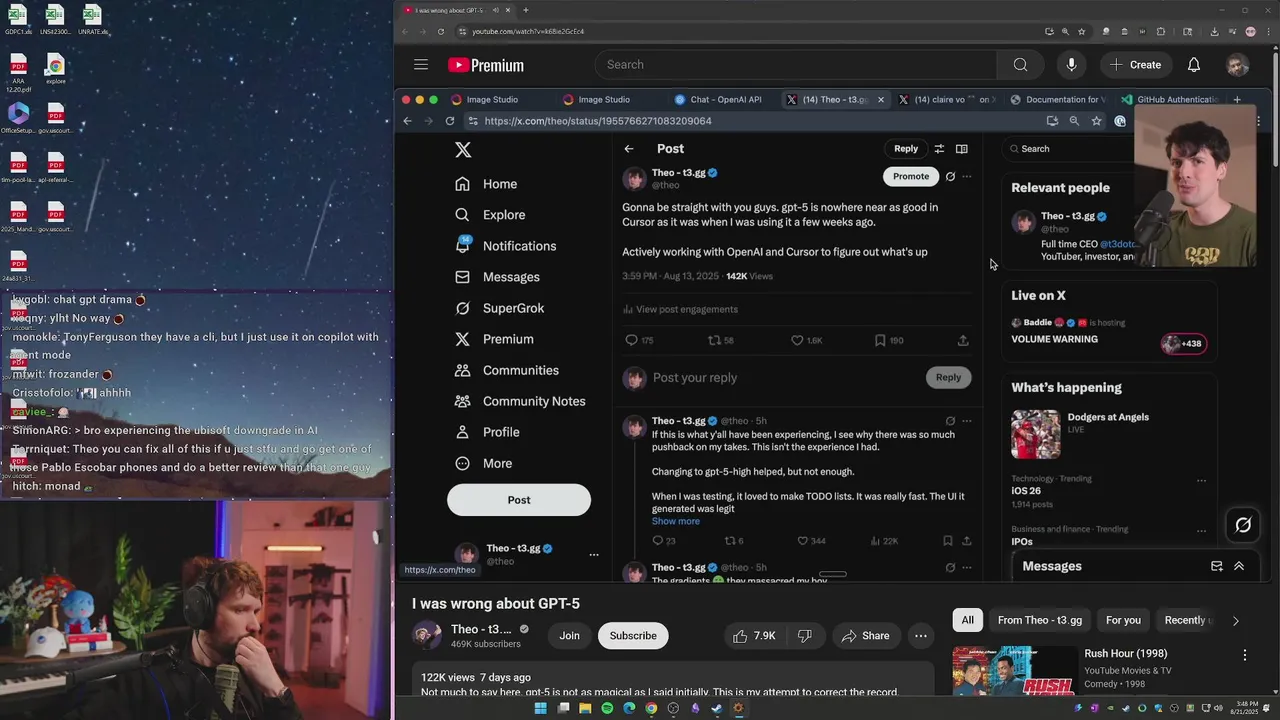The width and height of the screenshot is (1280, 720).
Task: Click the outer browser back arrow
Action: [405, 31]
